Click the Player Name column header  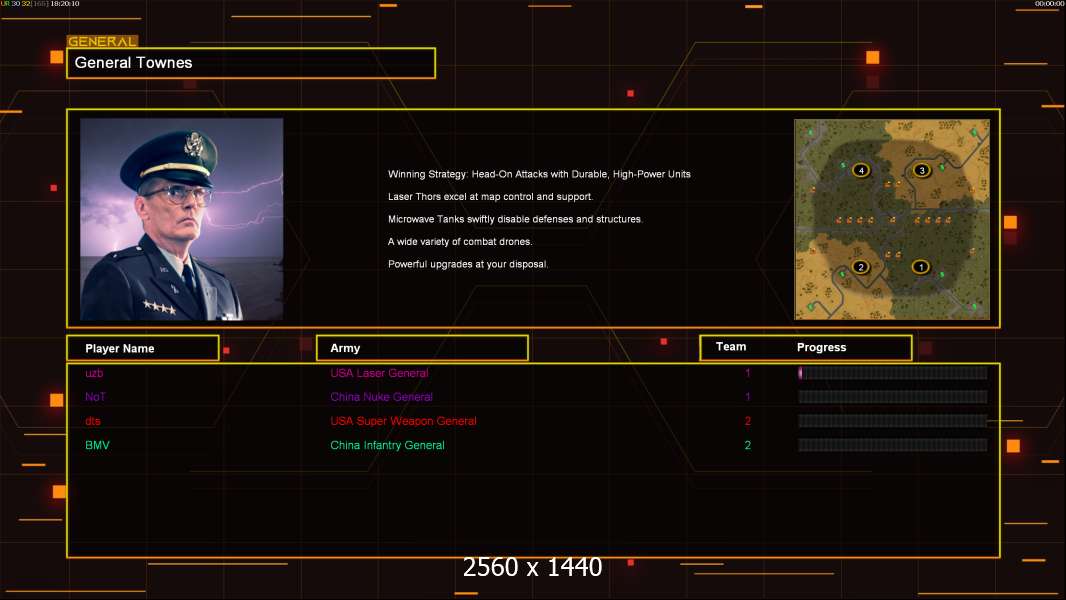tap(143, 348)
